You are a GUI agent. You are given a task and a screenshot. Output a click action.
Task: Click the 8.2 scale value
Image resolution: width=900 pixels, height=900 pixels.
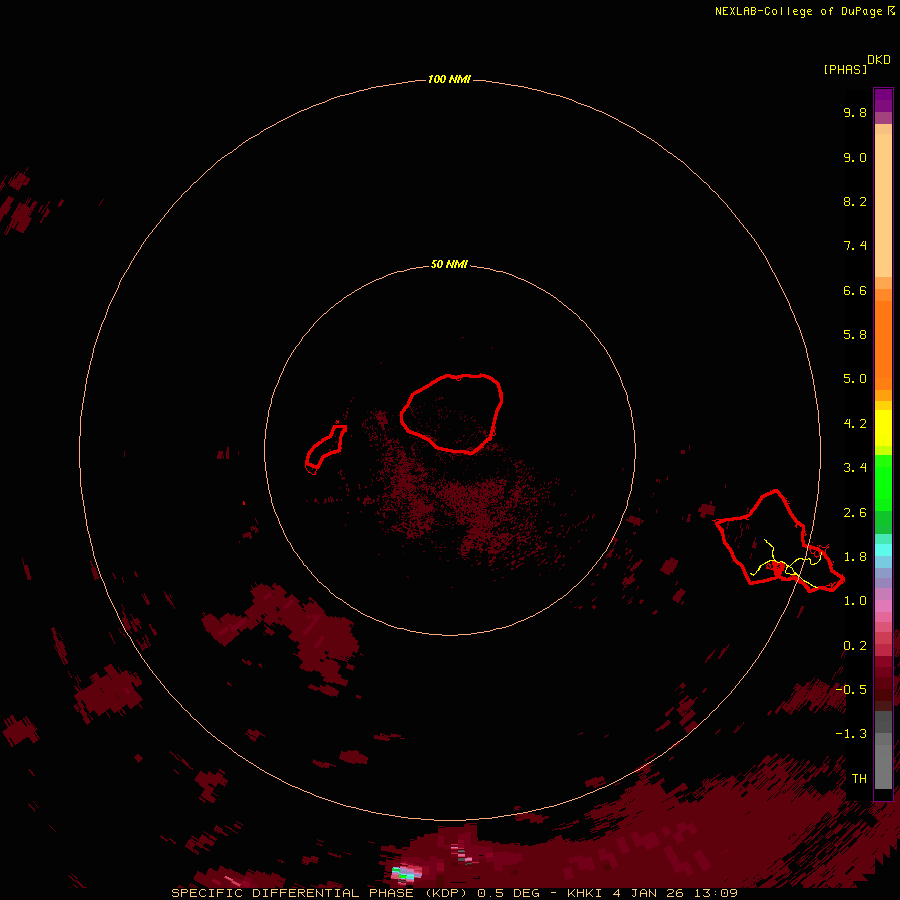coord(855,201)
